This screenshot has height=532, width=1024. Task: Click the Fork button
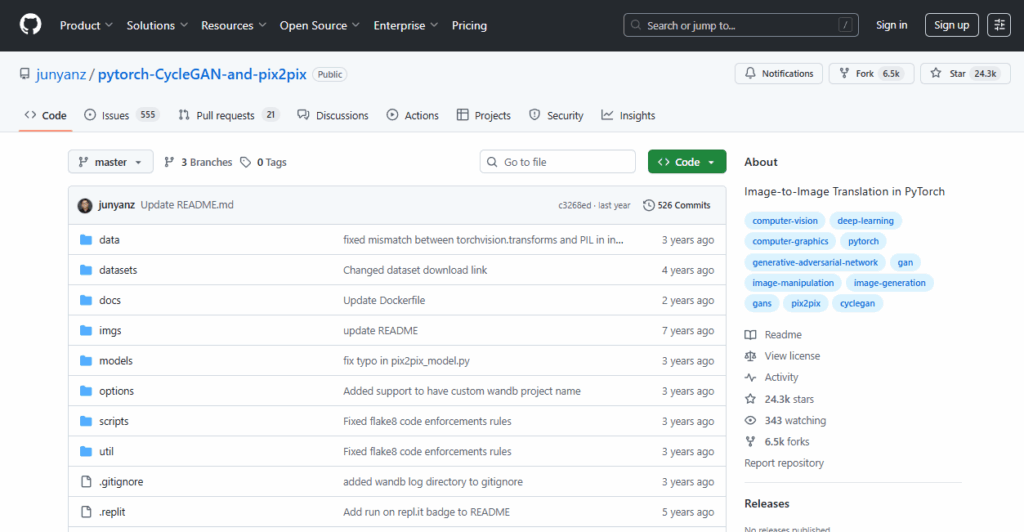tap(871, 74)
